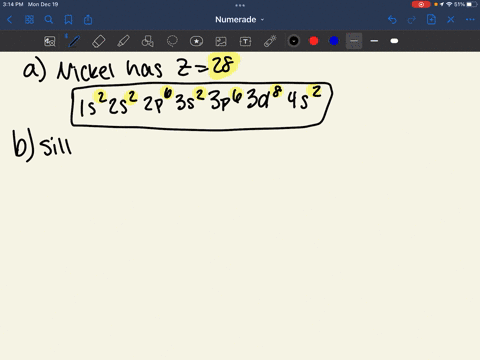The height and width of the screenshot is (360, 480).
Task: Select the thinnest stroke width
Action: coord(354,41)
